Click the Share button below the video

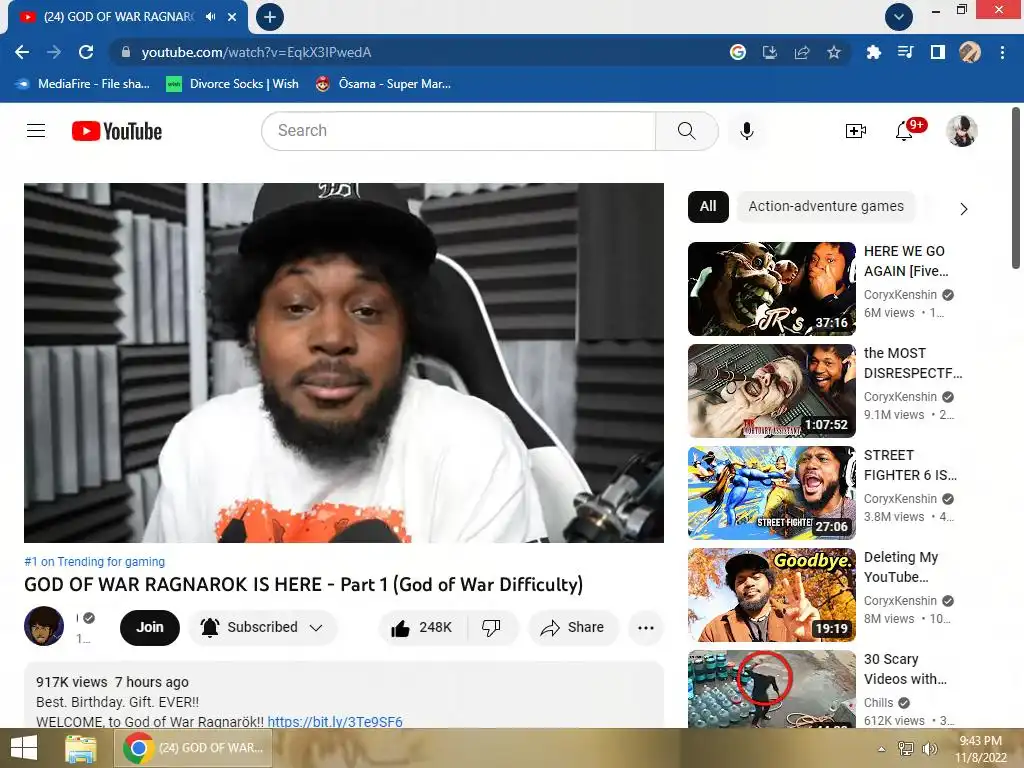point(572,628)
